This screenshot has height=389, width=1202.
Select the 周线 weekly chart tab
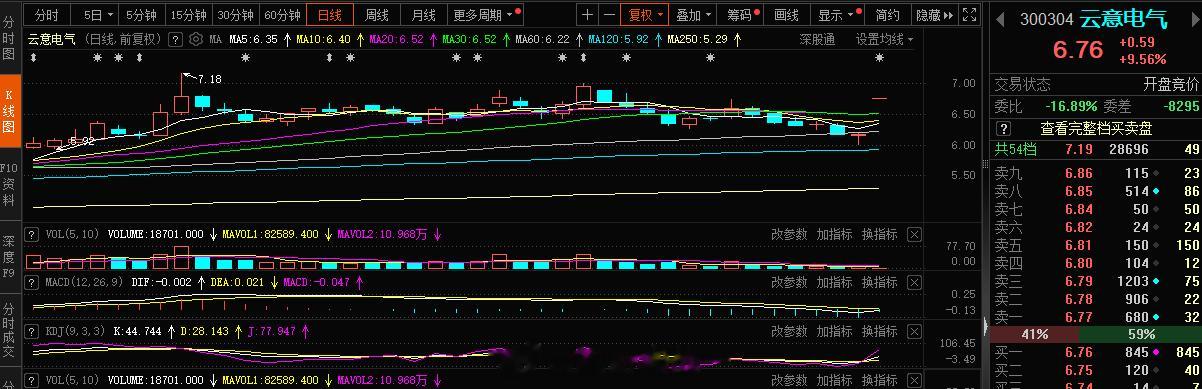pyautogui.click(x=376, y=15)
